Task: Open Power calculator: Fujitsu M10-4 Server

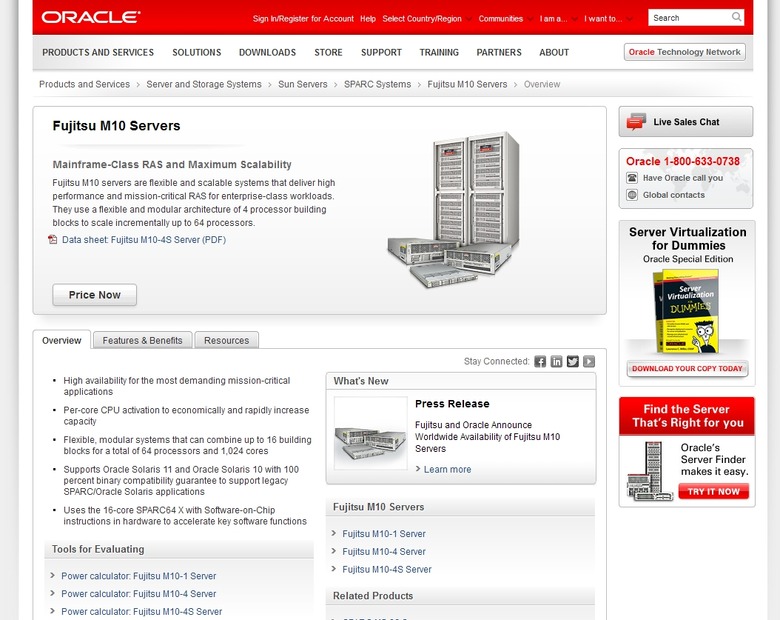Action: pyautogui.click(x=138, y=594)
